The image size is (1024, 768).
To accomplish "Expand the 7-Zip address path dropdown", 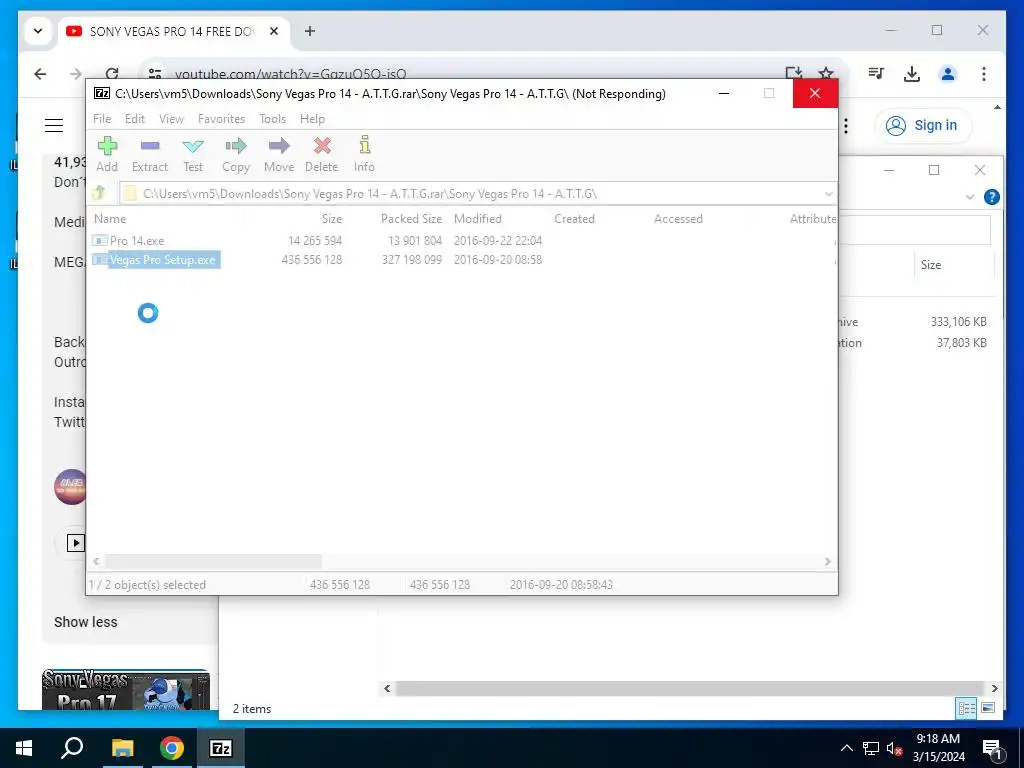I will (x=828, y=194).
